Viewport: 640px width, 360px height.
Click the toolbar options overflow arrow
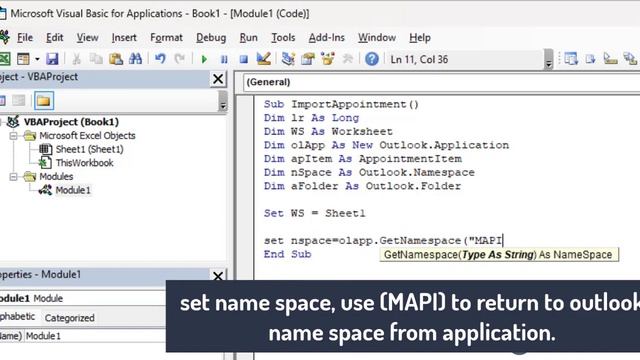click(549, 60)
